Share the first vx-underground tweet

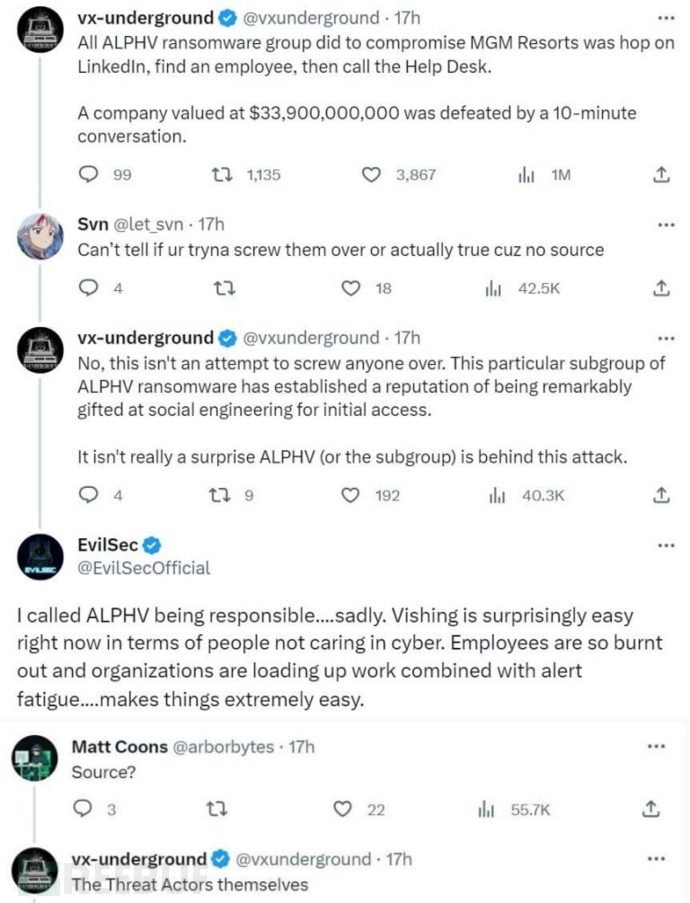pyautogui.click(x=660, y=175)
